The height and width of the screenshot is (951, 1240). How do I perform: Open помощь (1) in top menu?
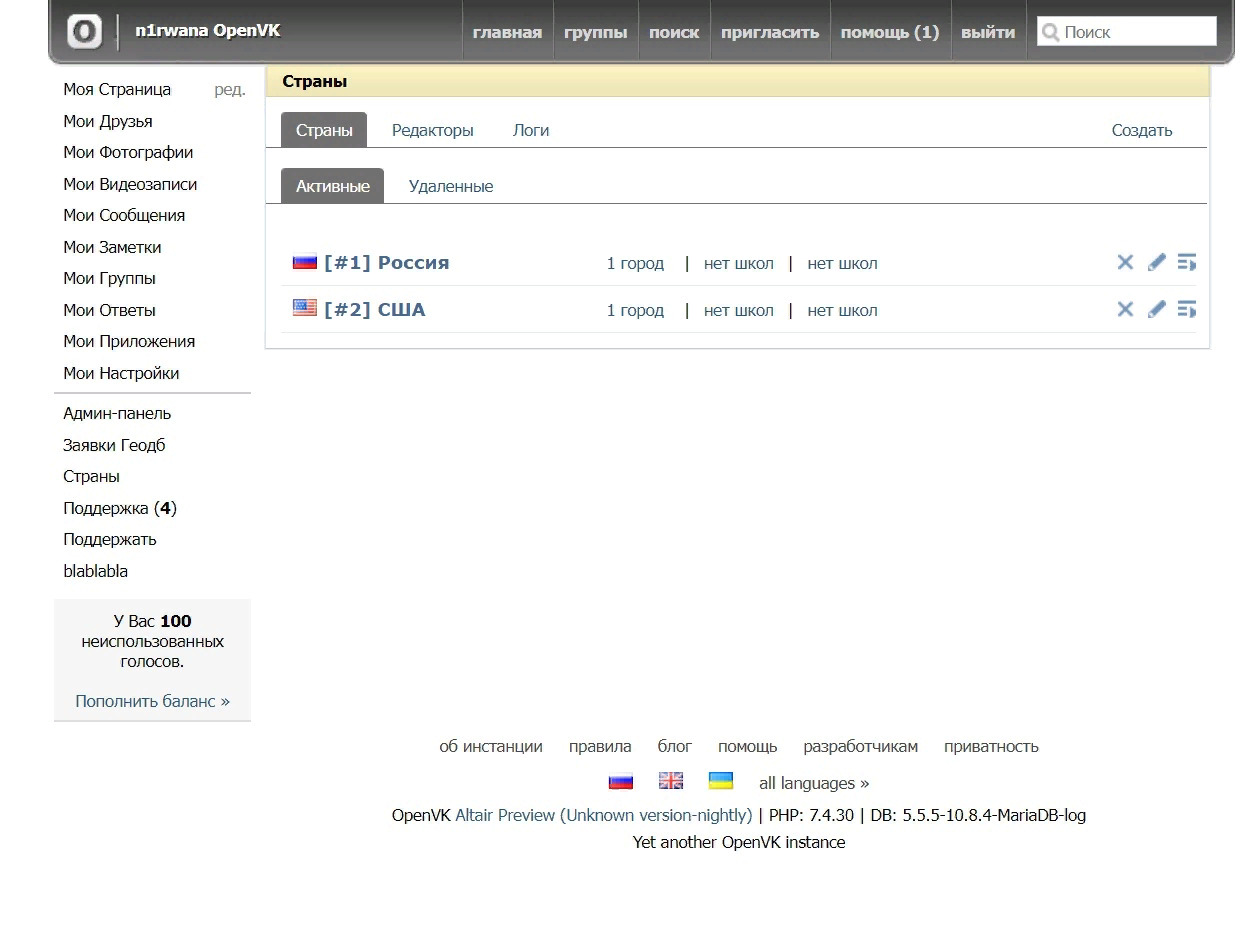(x=889, y=32)
